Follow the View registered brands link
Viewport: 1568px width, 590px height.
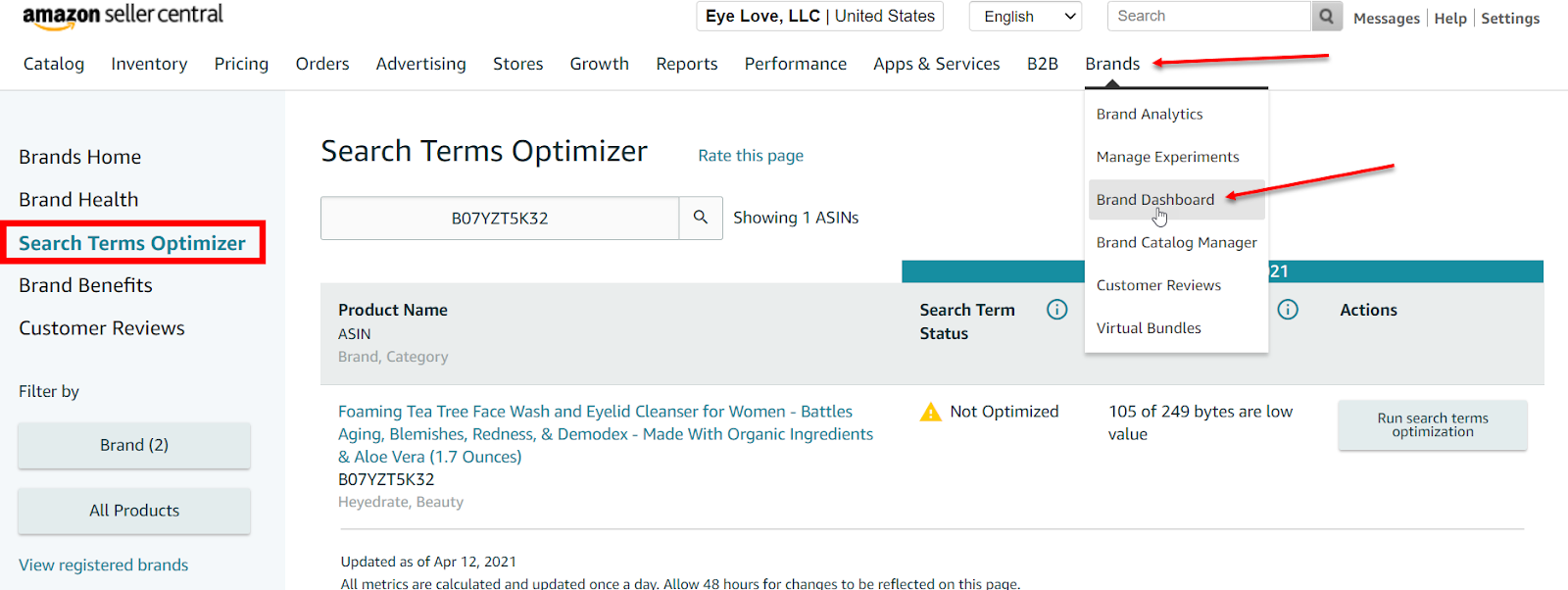click(103, 565)
